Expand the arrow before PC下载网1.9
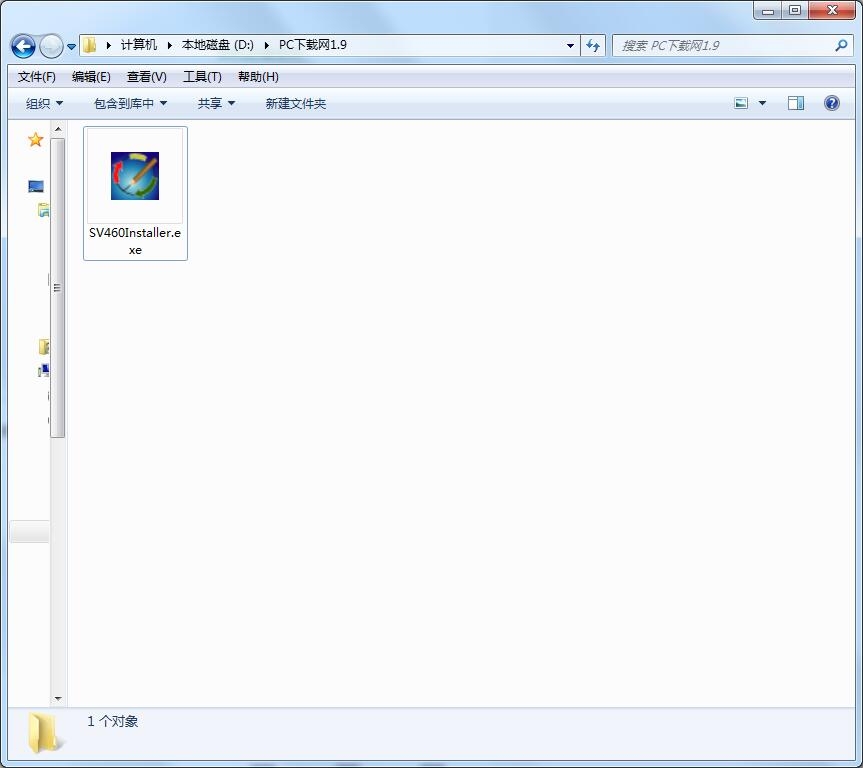The width and height of the screenshot is (863, 768). [266, 45]
